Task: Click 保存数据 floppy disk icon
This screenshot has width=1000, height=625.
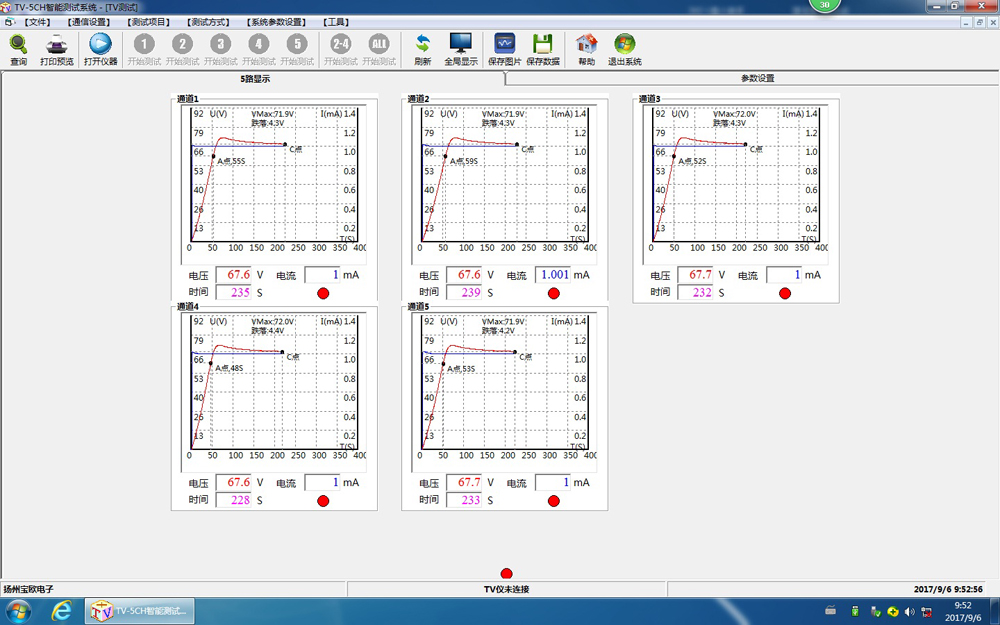Action: [543, 45]
